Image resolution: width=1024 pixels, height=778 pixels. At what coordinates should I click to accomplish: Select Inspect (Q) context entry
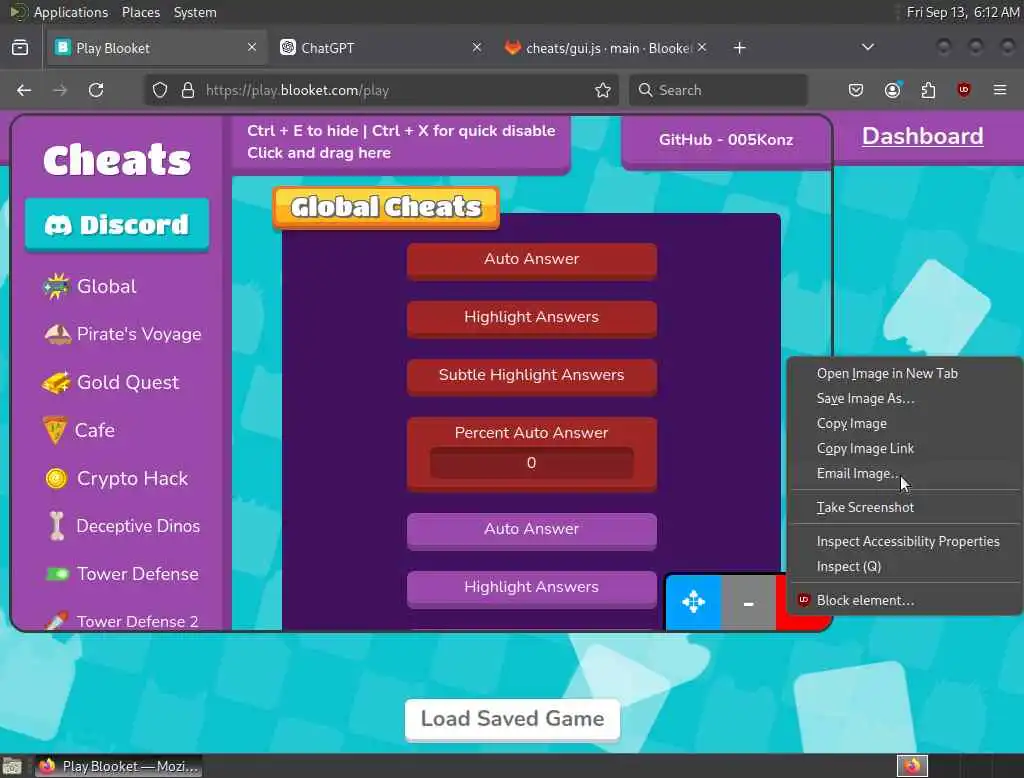pyautogui.click(x=904, y=566)
